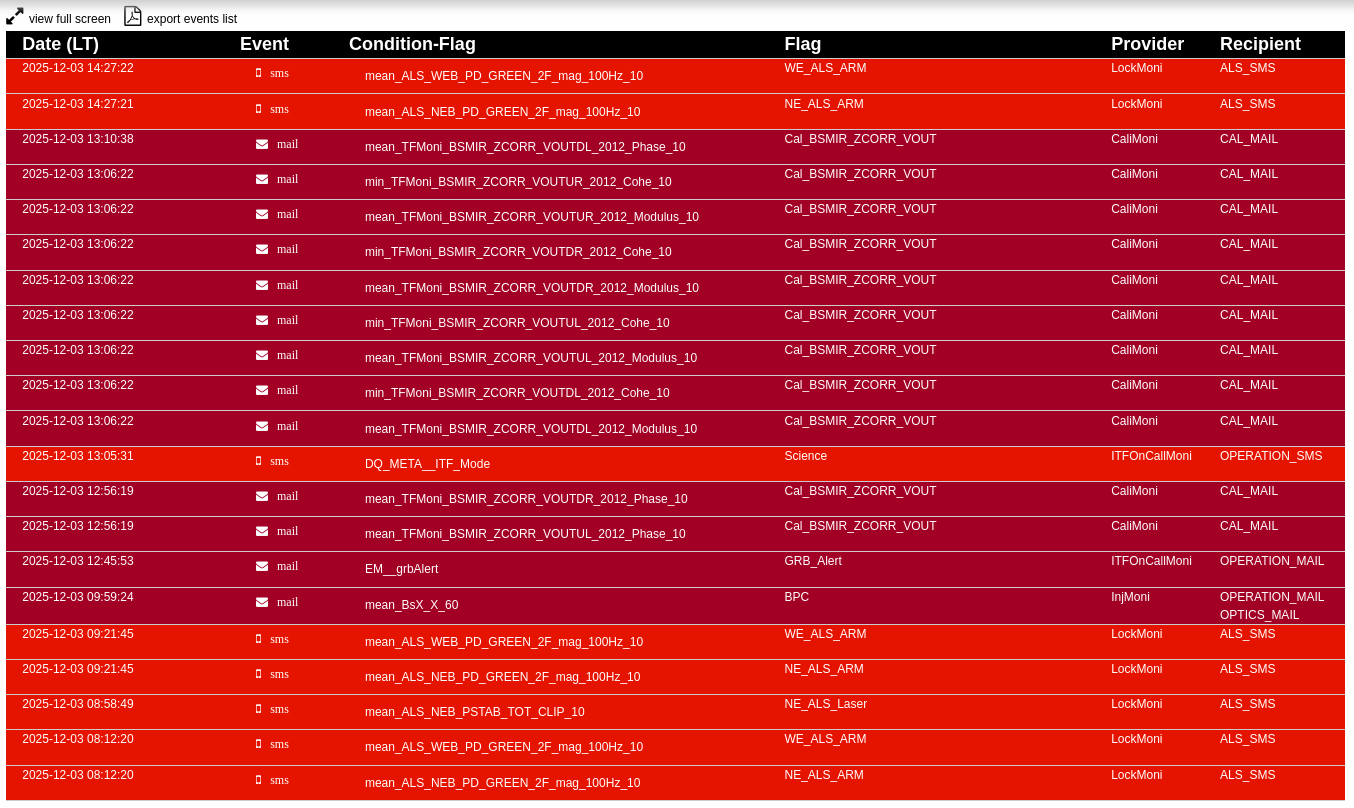Click the GRB_Alert flag cell
This screenshot has height=808, width=1354.
[812, 561]
